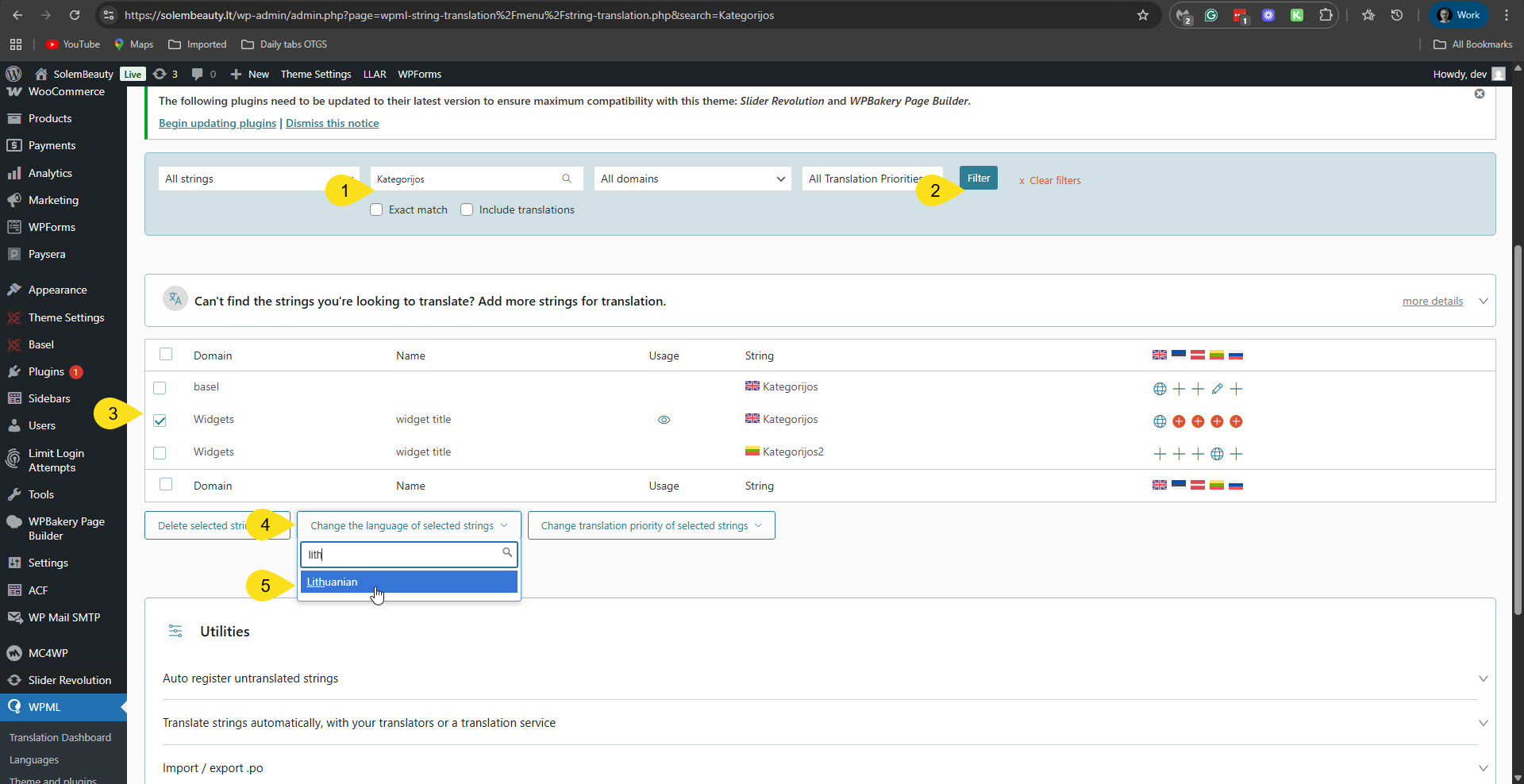
Task: Open the All Translation Priorities dropdown
Action: click(x=872, y=179)
